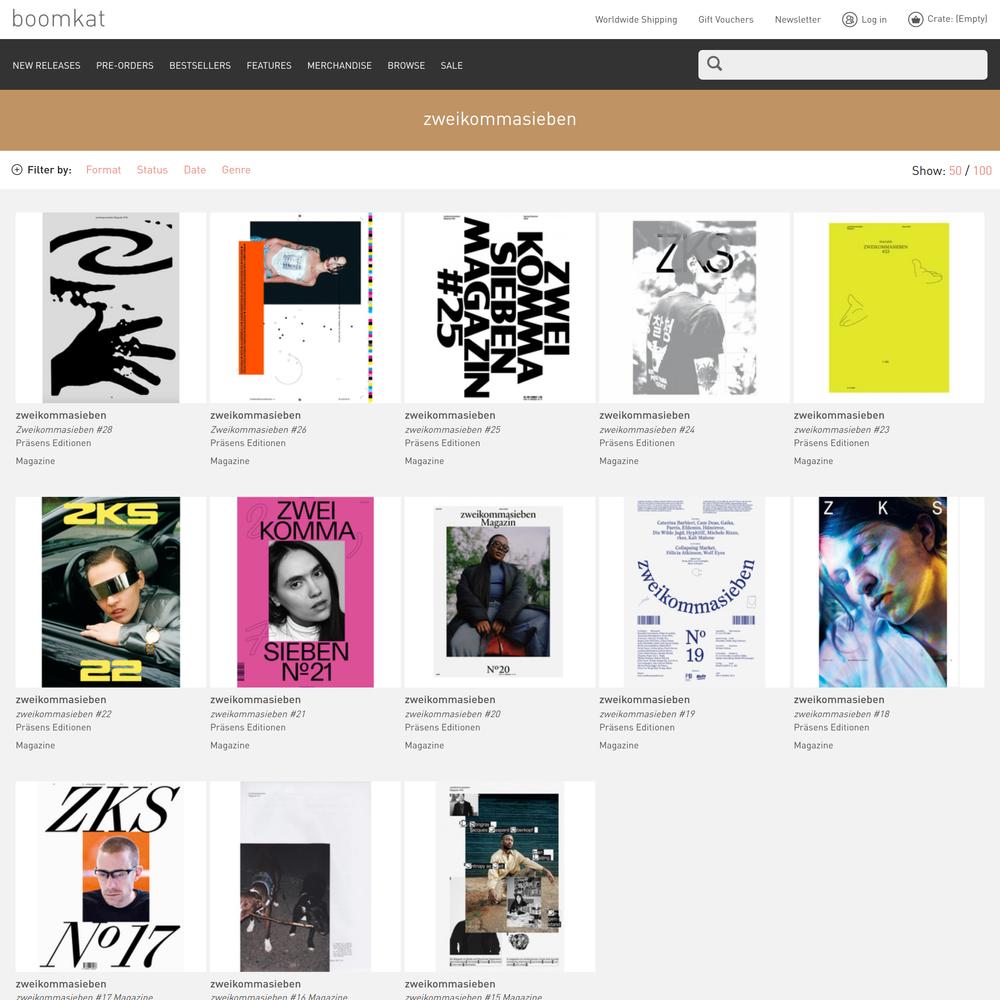The width and height of the screenshot is (1000, 1000).
Task: Open Zweikommasieben #26 cover thumbnail
Action: pos(305,307)
